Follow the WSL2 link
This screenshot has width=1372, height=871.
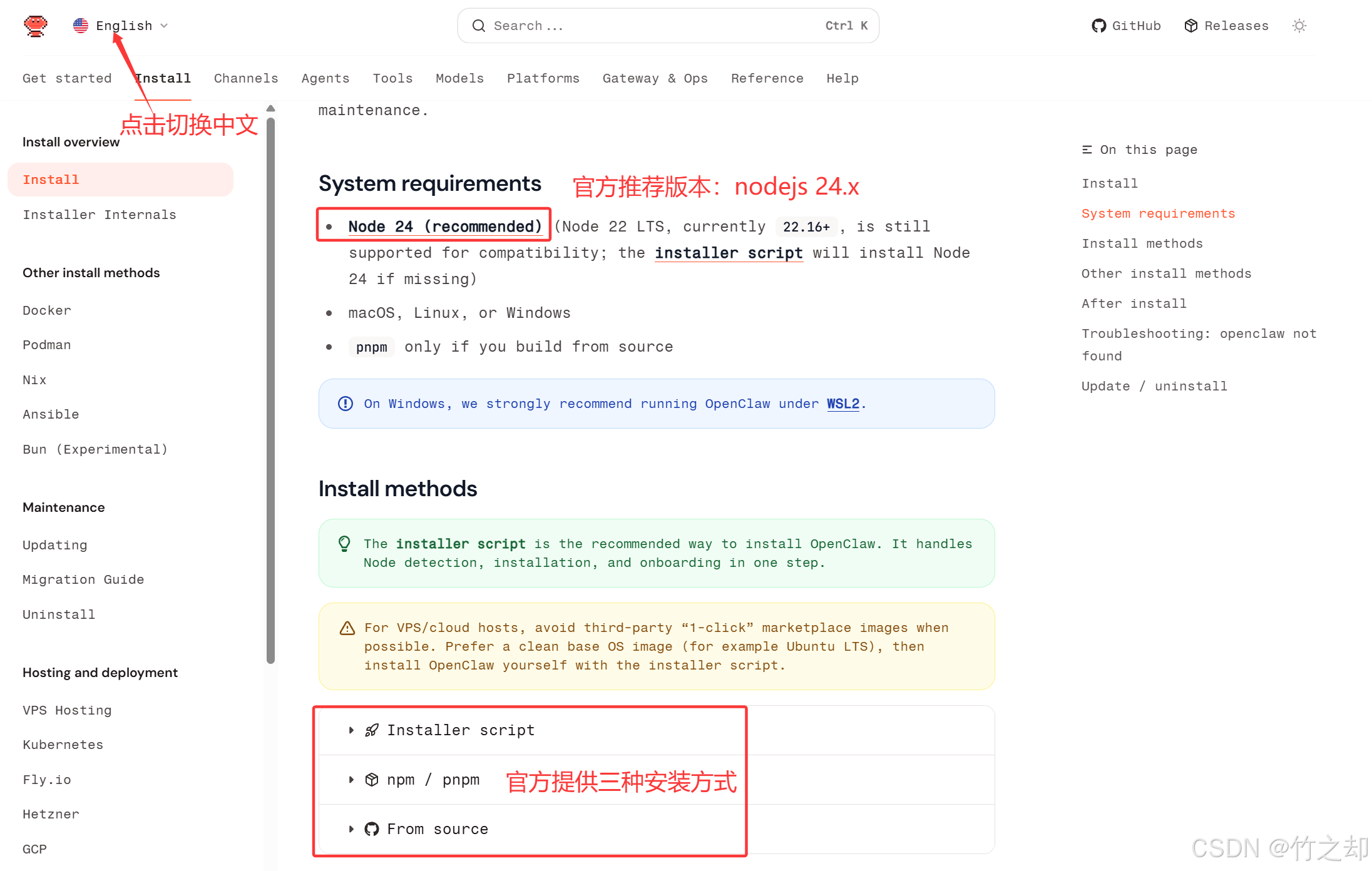(x=842, y=404)
